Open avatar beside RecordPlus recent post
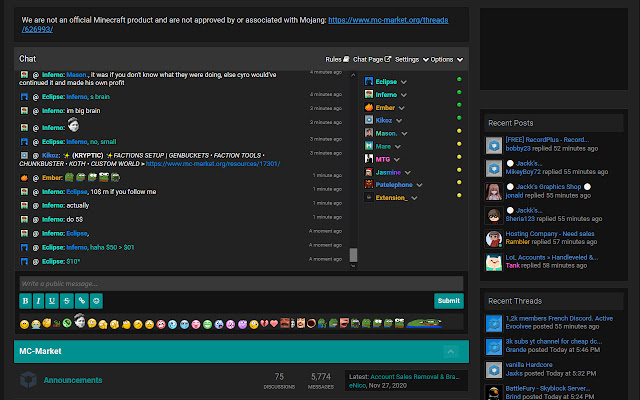640x400 pixels. click(494, 145)
